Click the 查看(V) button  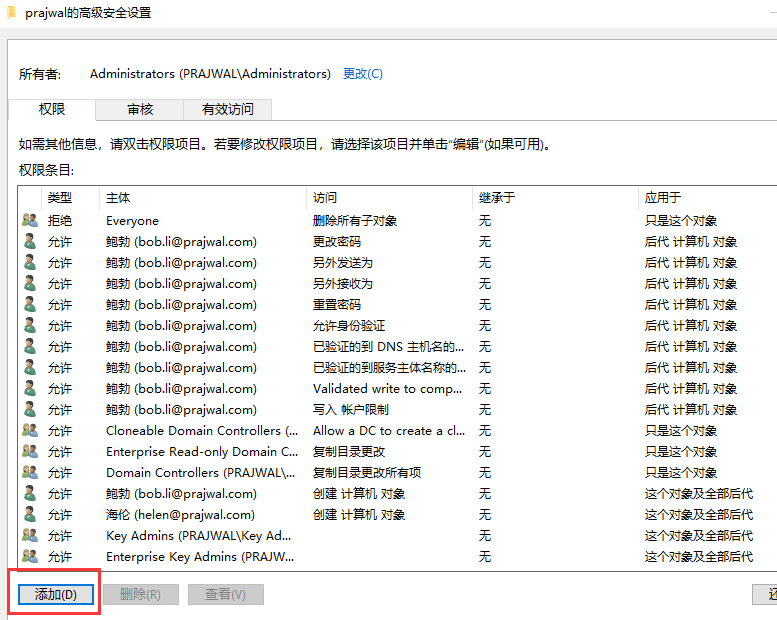tap(225, 594)
